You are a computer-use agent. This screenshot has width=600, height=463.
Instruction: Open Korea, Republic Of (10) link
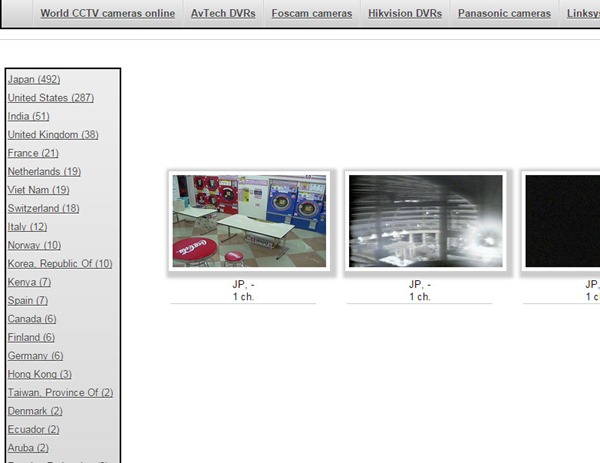click(60, 263)
